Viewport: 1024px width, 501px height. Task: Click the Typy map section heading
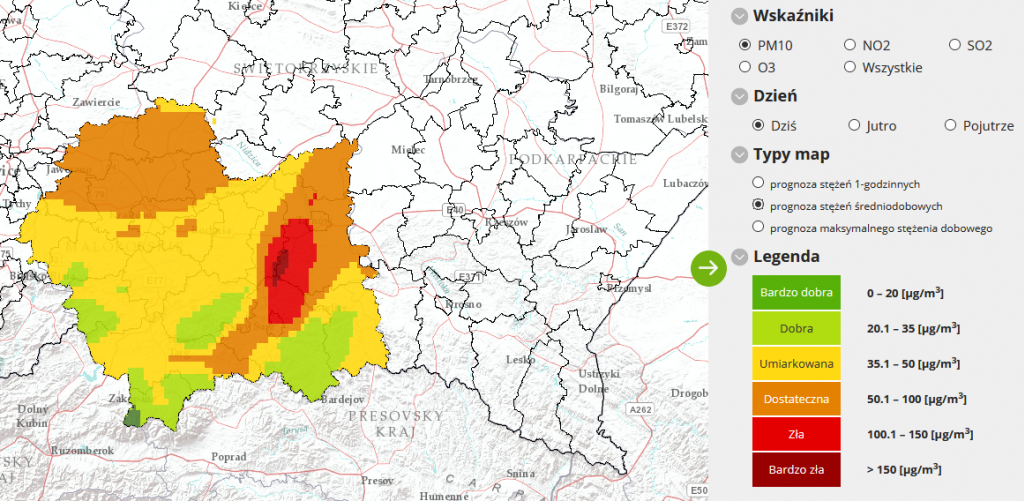tap(792, 155)
